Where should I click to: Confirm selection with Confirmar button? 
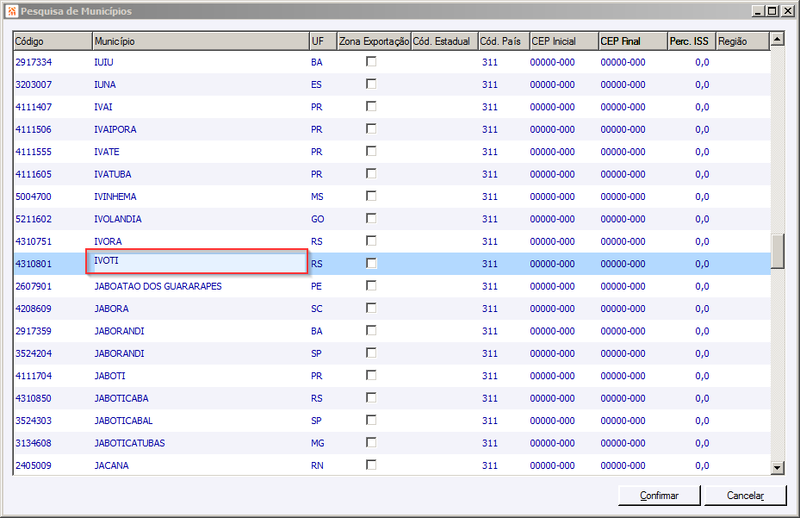[x=659, y=495]
